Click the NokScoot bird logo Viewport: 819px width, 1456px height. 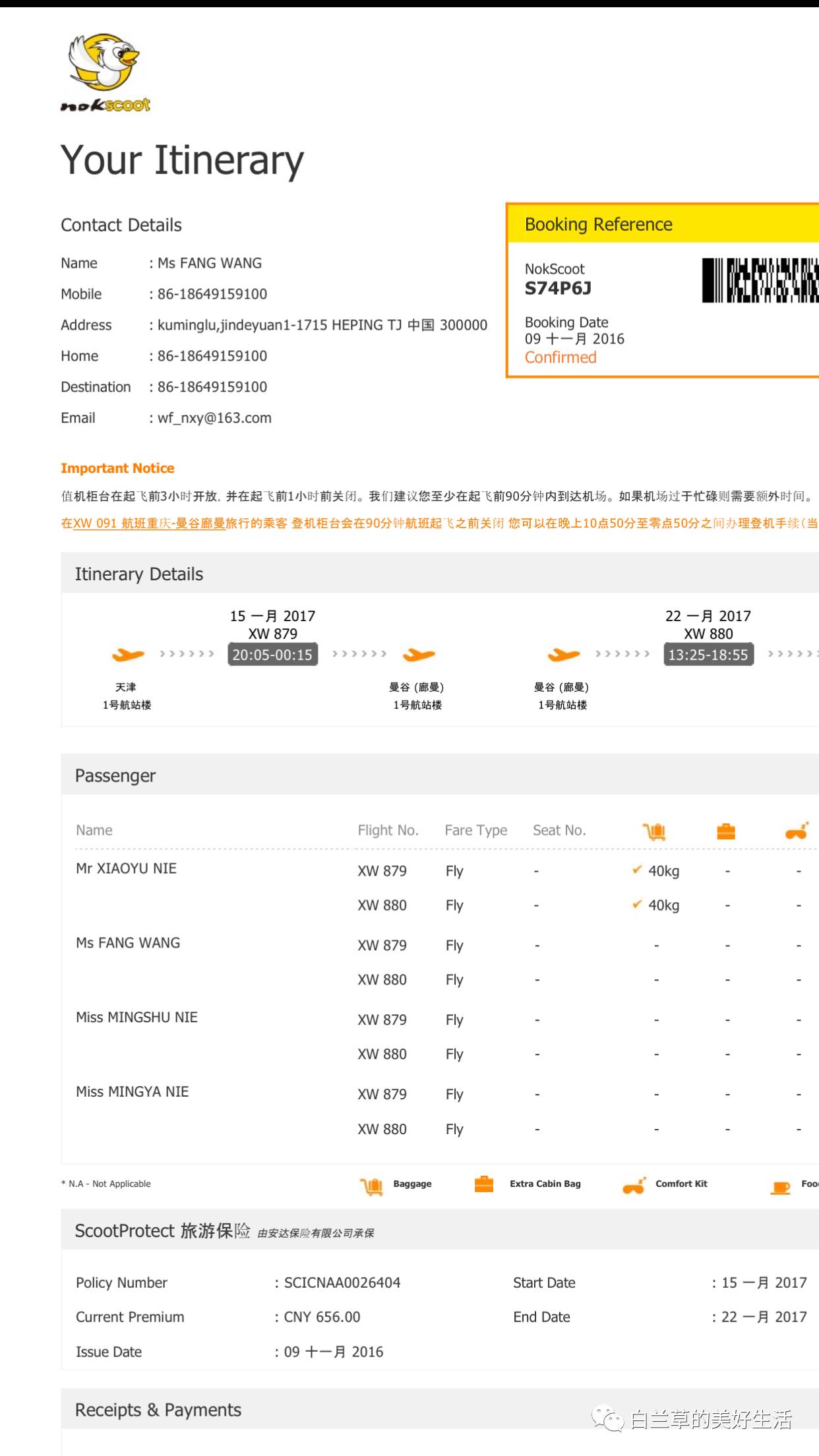pos(106,73)
